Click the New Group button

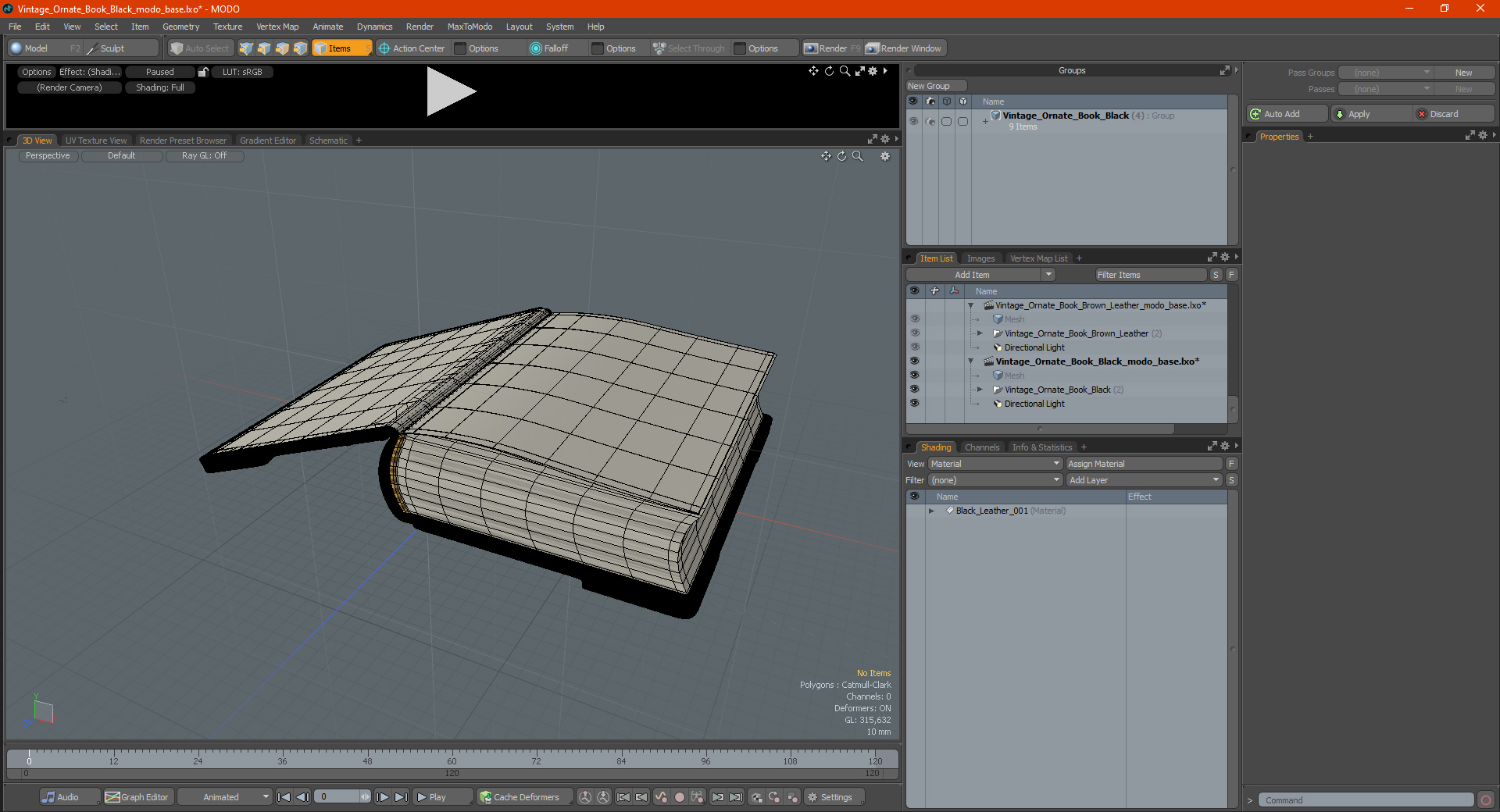click(936, 86)
